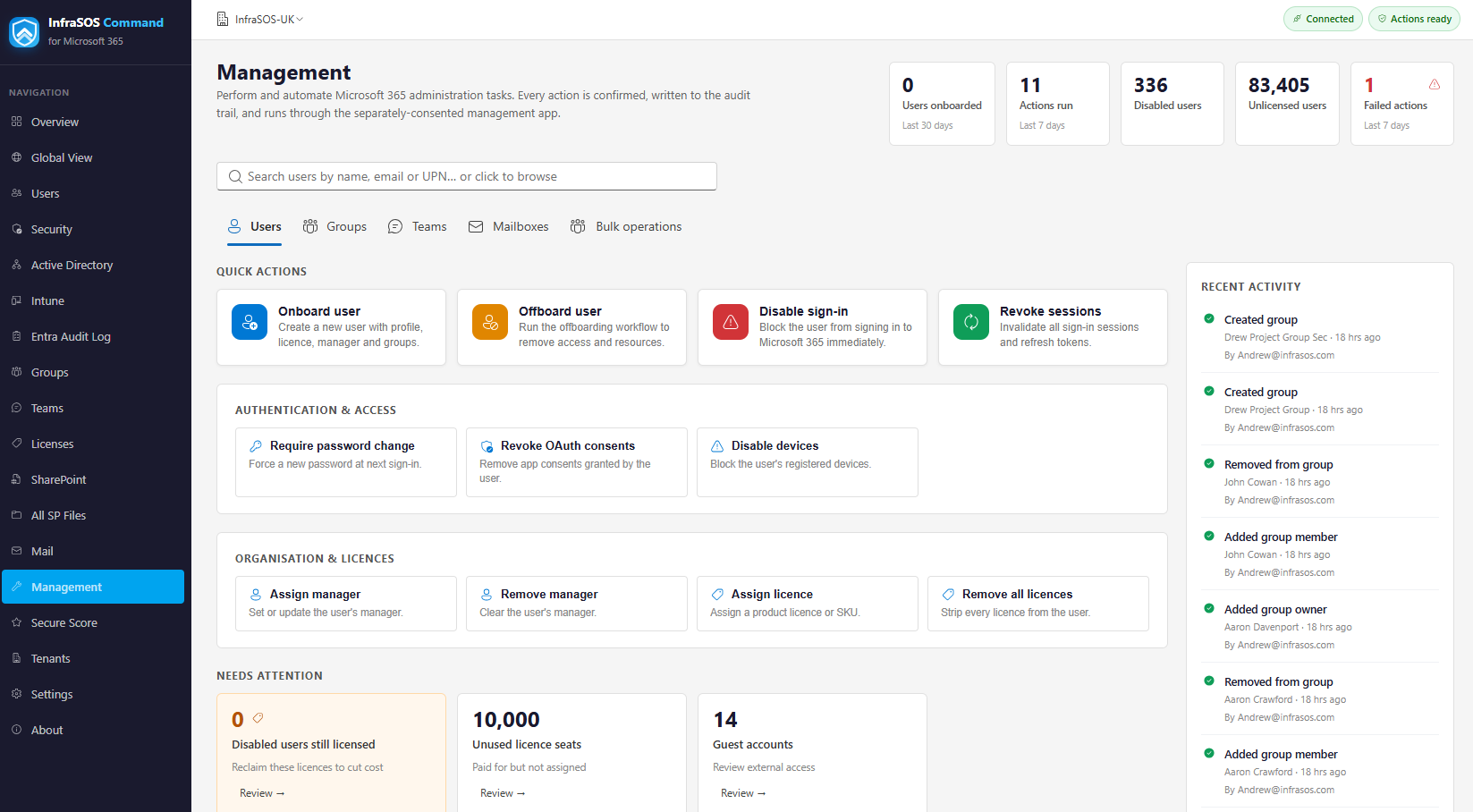
Task: Click the tag icon beside Remove all licences
Action: [x=948, y=594]
